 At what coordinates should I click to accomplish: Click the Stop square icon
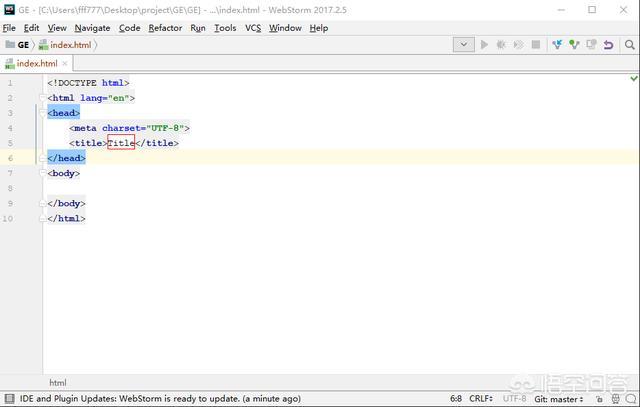(x=536, y=45)
